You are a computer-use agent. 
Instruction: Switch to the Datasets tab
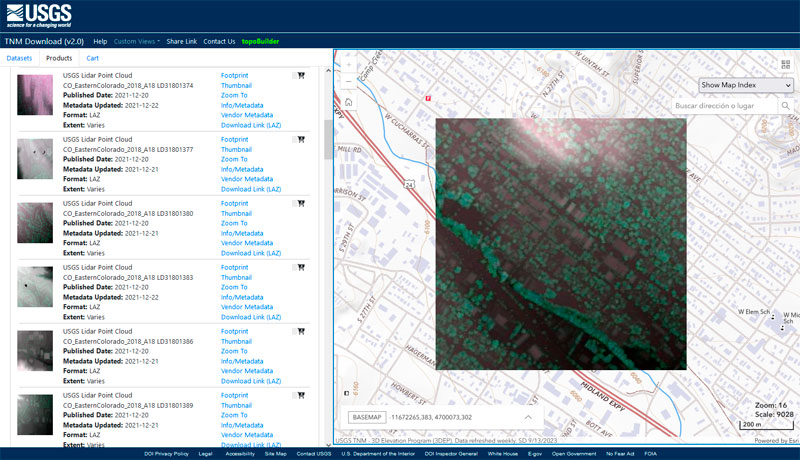coord(19,58)
